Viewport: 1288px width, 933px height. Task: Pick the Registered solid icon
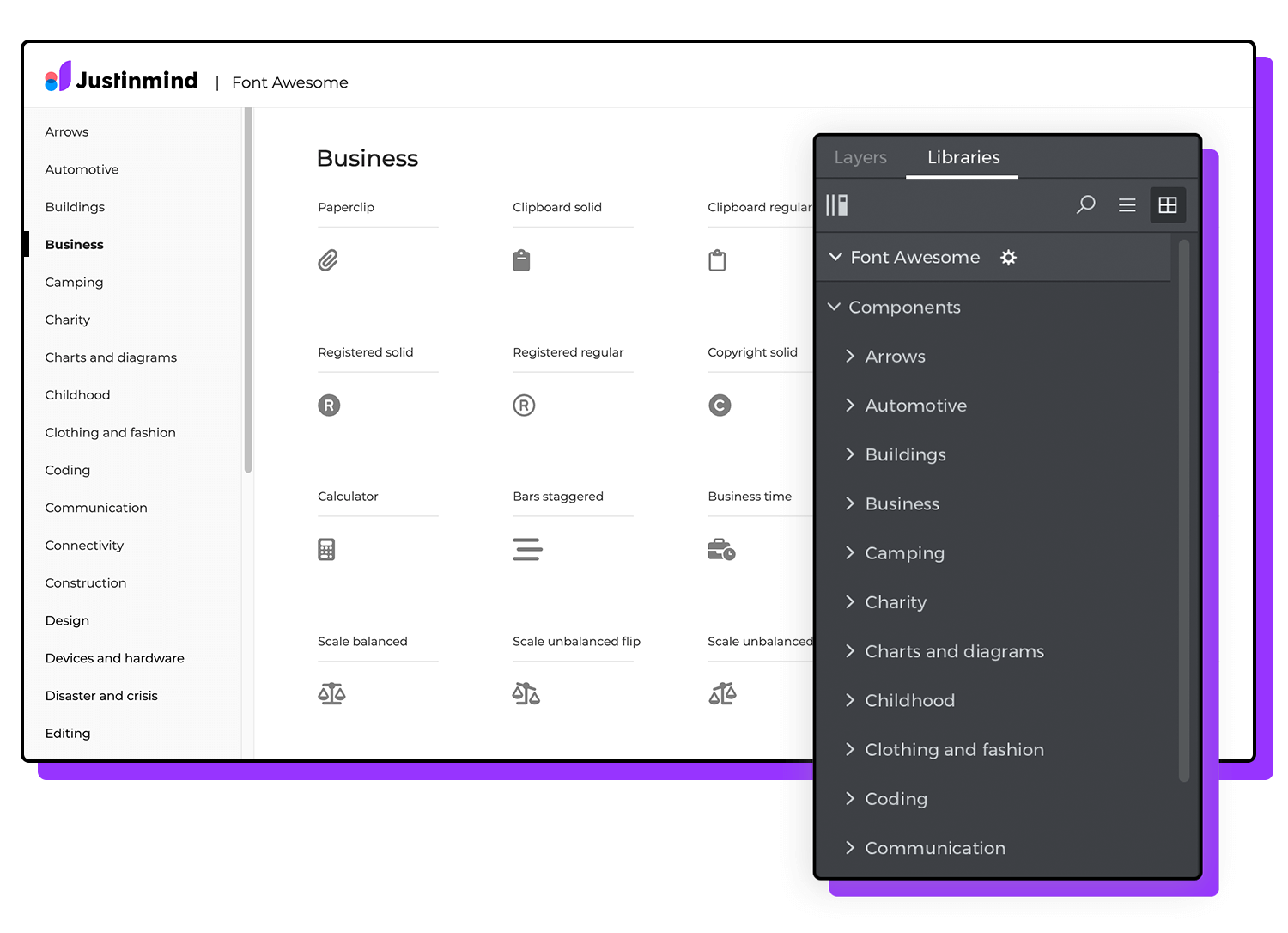click(x=329, y=406)
